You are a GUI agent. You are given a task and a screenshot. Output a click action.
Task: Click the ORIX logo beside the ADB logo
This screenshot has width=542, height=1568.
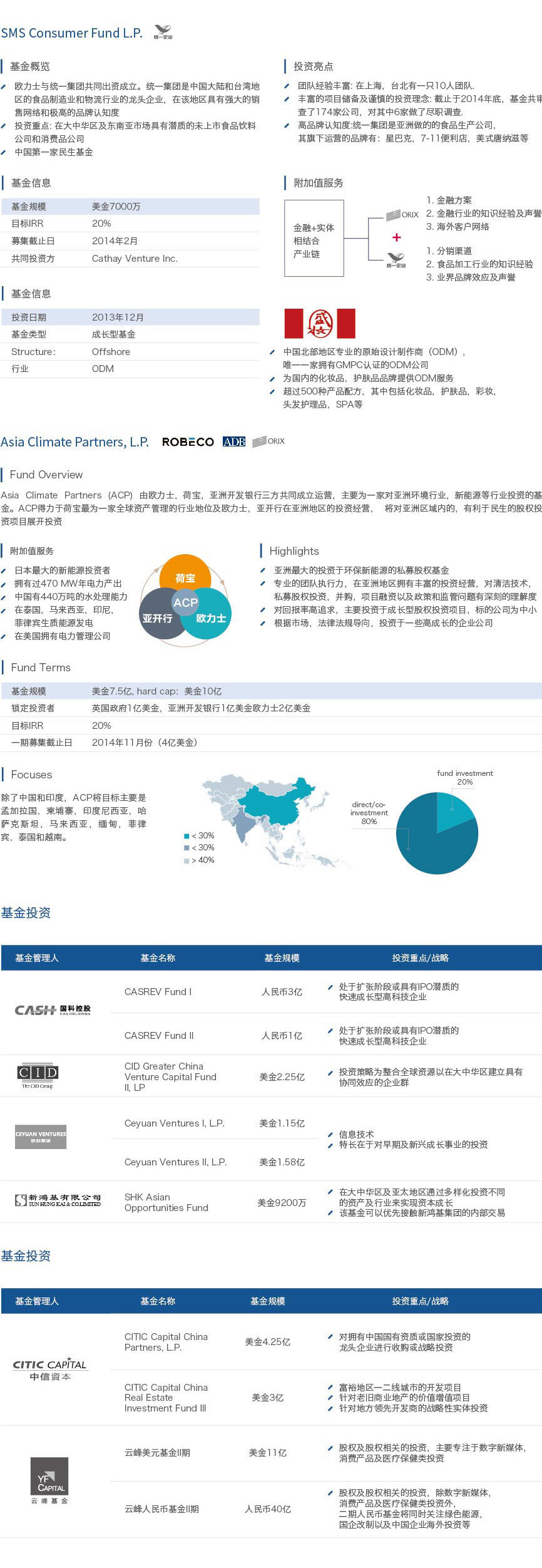[x=268, y=441]
